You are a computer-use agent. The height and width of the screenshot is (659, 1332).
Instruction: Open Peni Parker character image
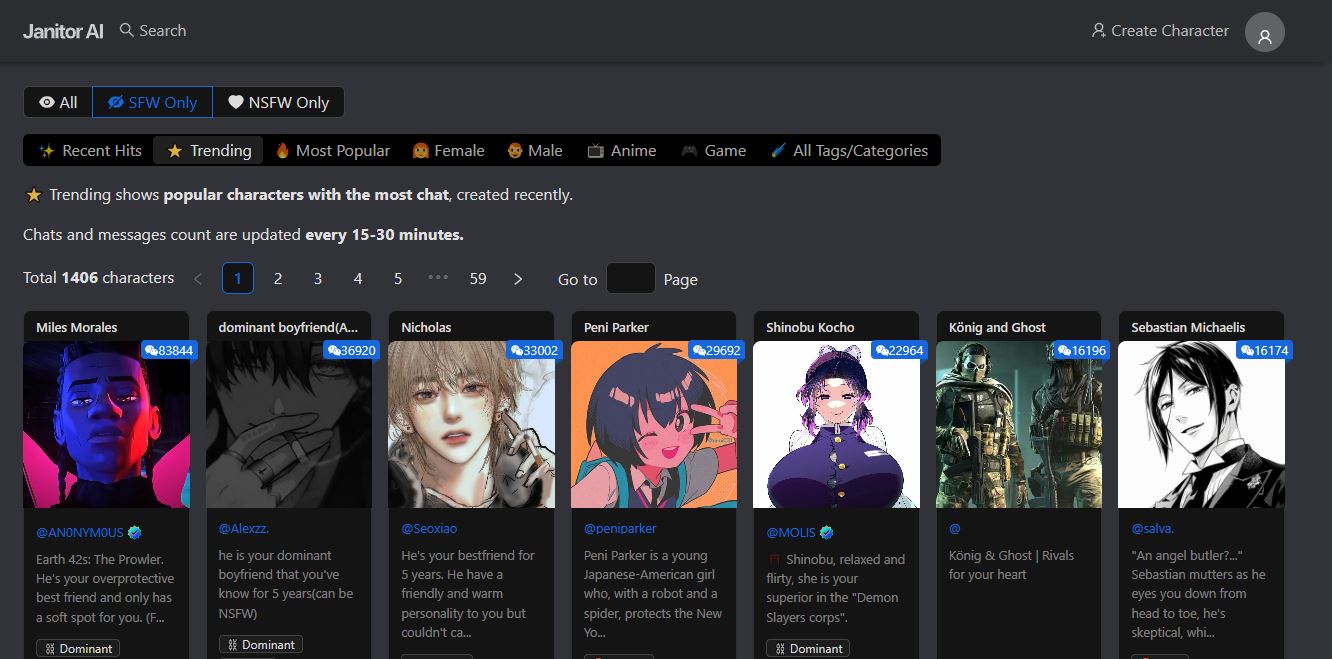(654, 425)
